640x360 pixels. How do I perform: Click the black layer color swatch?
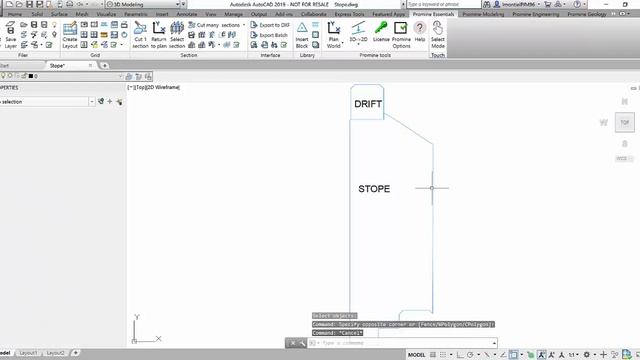(x=31, y=76)
